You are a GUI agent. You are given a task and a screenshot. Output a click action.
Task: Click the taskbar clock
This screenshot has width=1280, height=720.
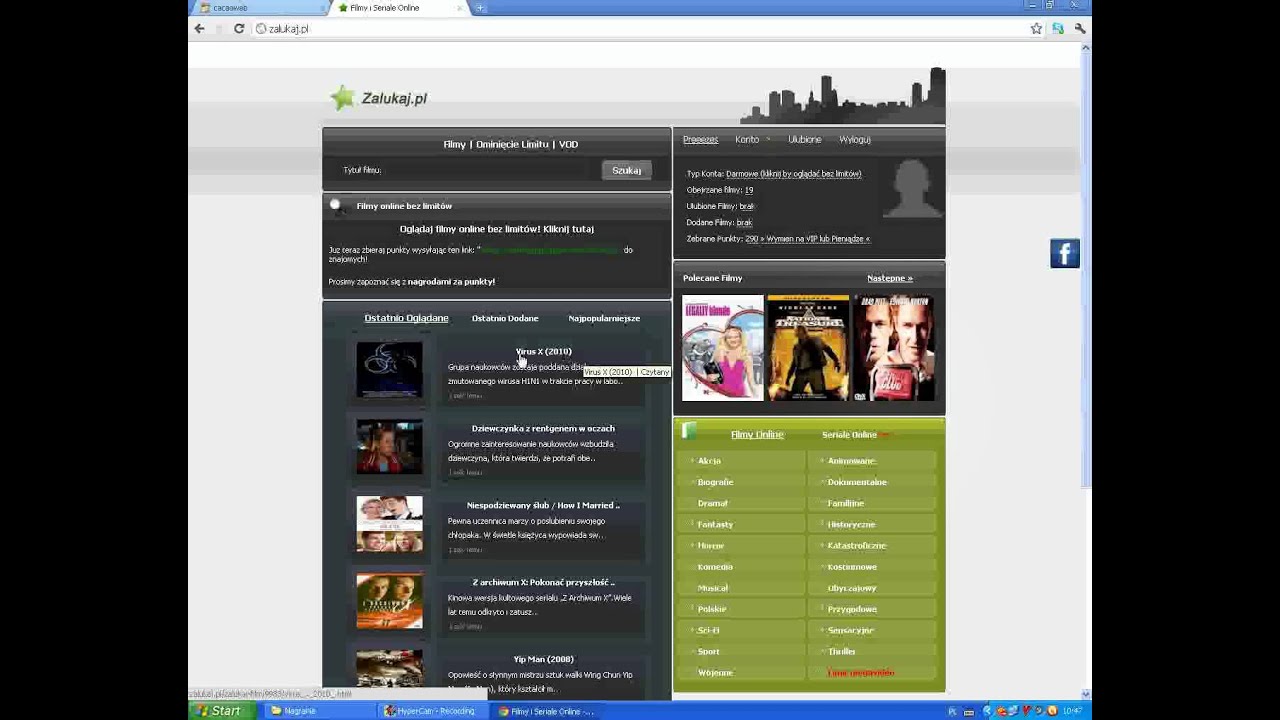click(1072, 711)
